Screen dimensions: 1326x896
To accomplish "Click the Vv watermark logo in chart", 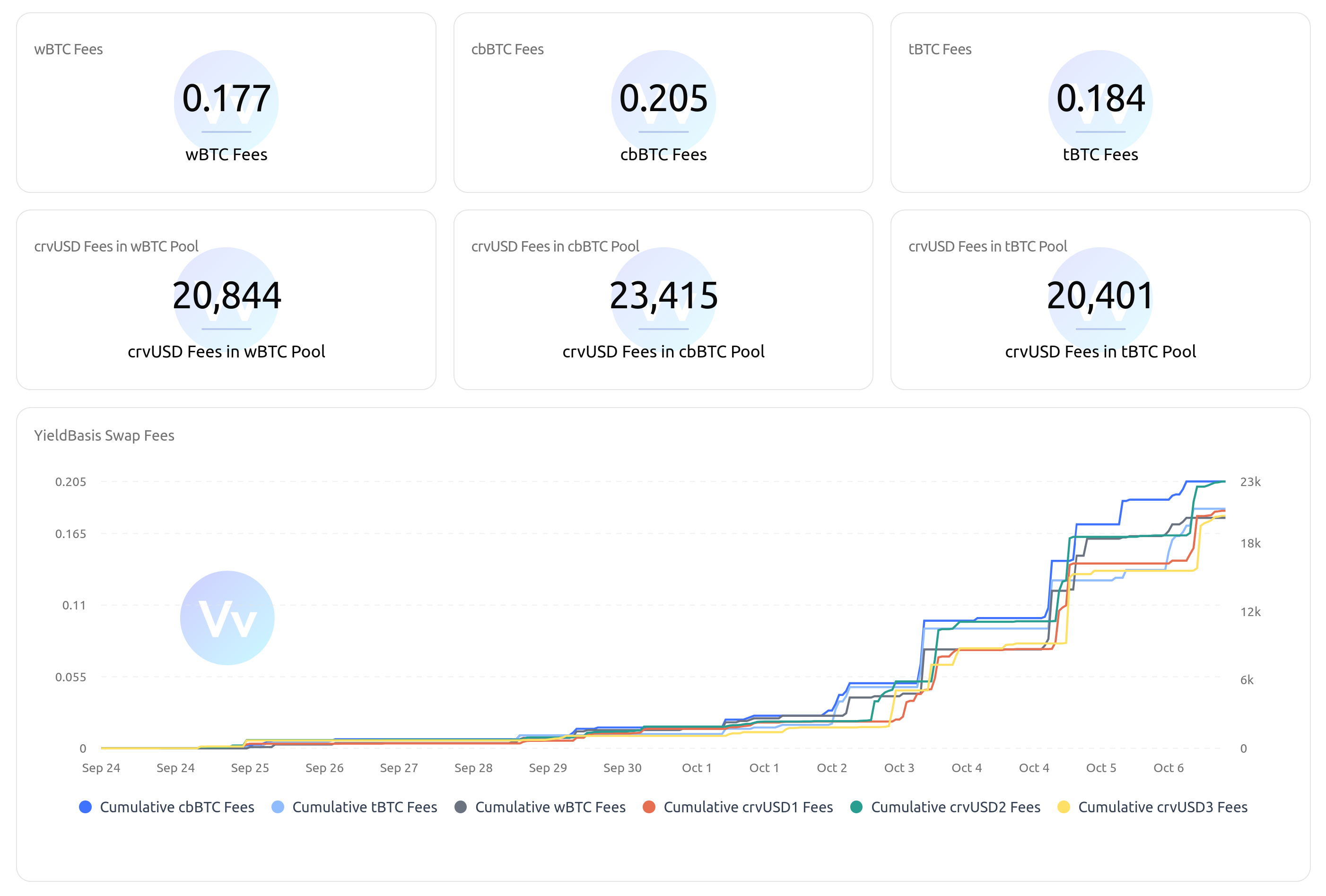I will pyautogui.click(x=227, y=618).
